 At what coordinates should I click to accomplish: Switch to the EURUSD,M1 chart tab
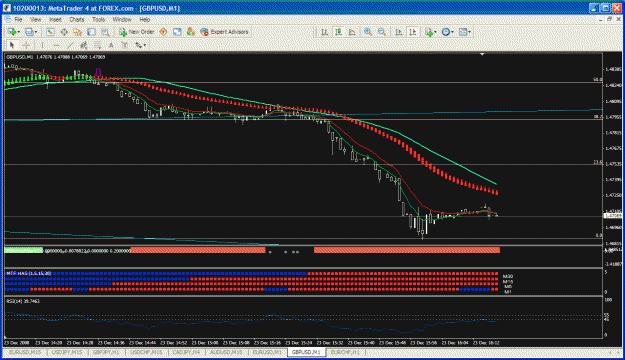click(267, 352)
